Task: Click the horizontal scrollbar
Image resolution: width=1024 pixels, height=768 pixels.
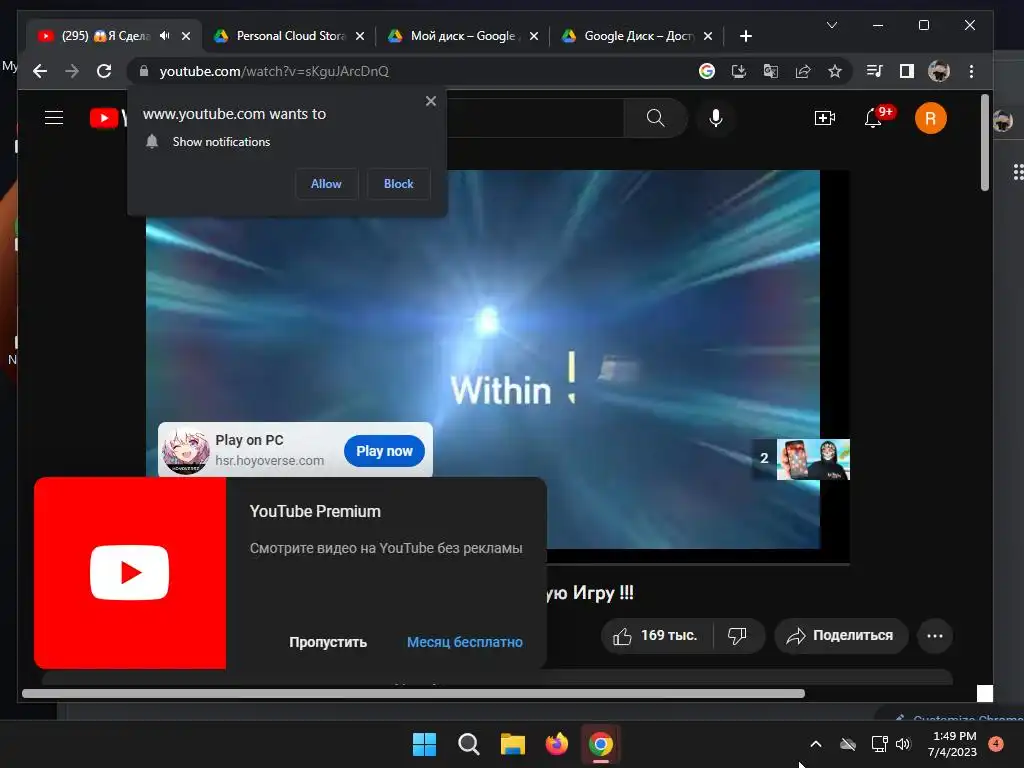Action: point(413,694)
